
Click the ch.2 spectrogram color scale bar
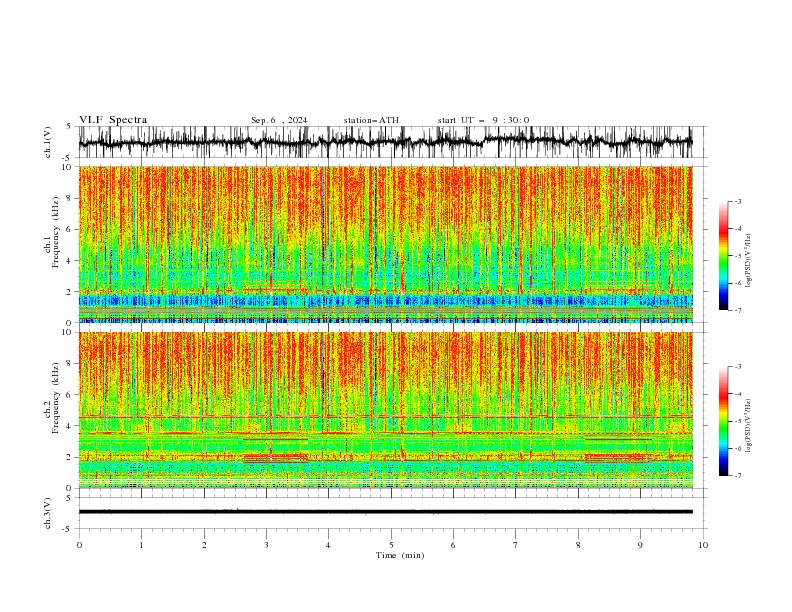click(x=723, y=421)
